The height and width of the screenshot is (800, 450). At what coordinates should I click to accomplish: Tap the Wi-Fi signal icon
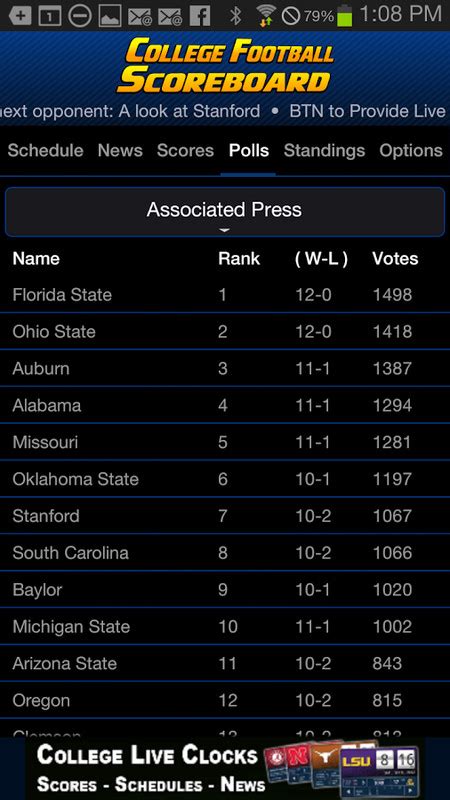[266, 16]
